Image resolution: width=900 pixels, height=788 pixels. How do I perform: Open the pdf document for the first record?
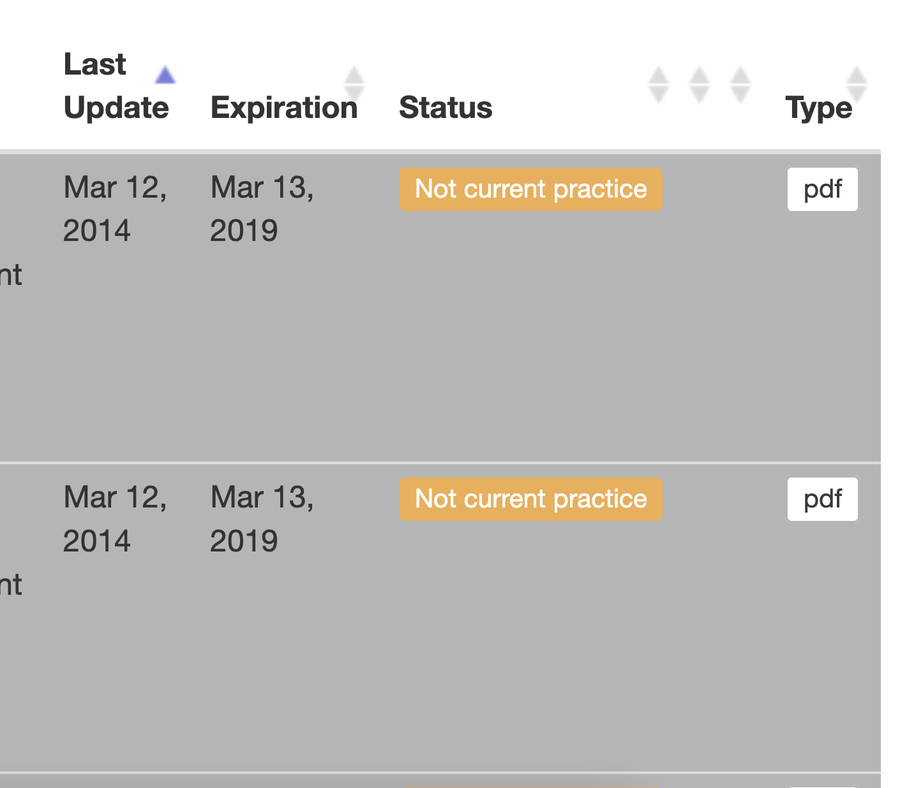(x=822, y=189)
